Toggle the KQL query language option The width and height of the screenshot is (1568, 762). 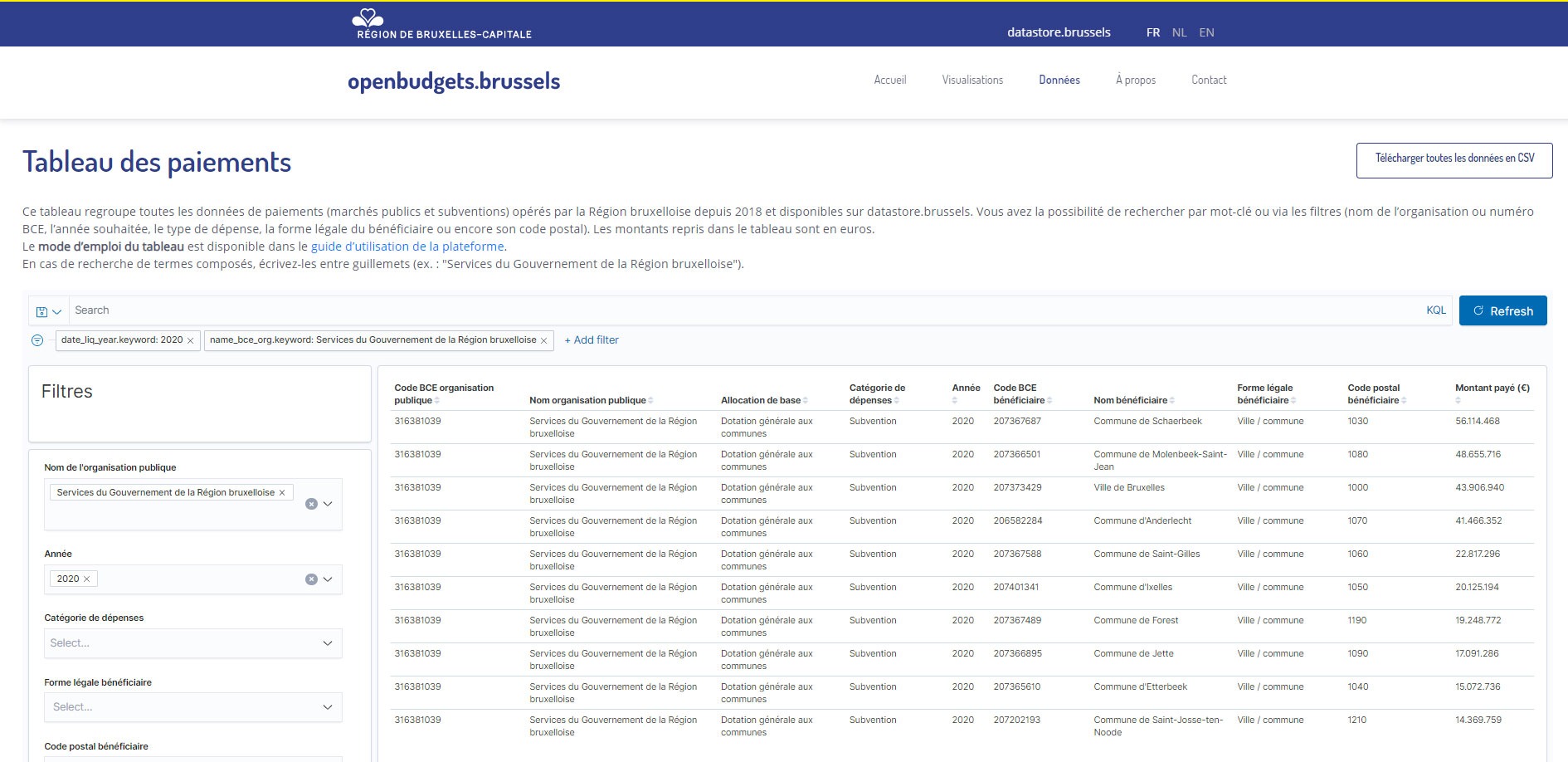point(1435,310)
